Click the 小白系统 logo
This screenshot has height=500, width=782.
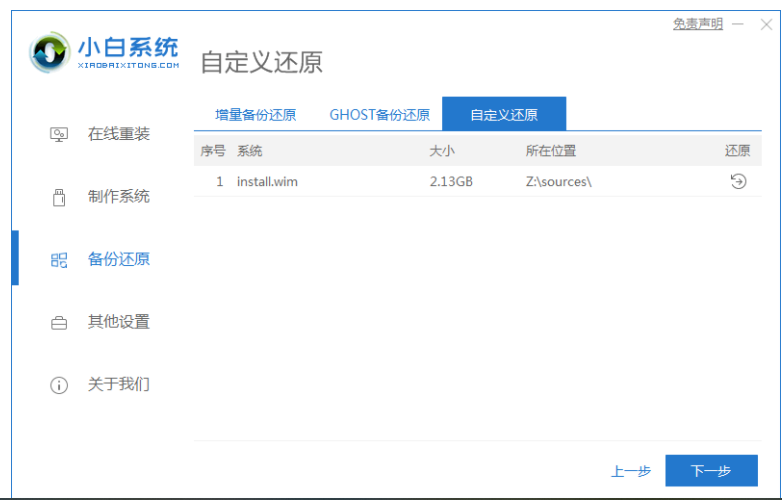coord(104,51)
